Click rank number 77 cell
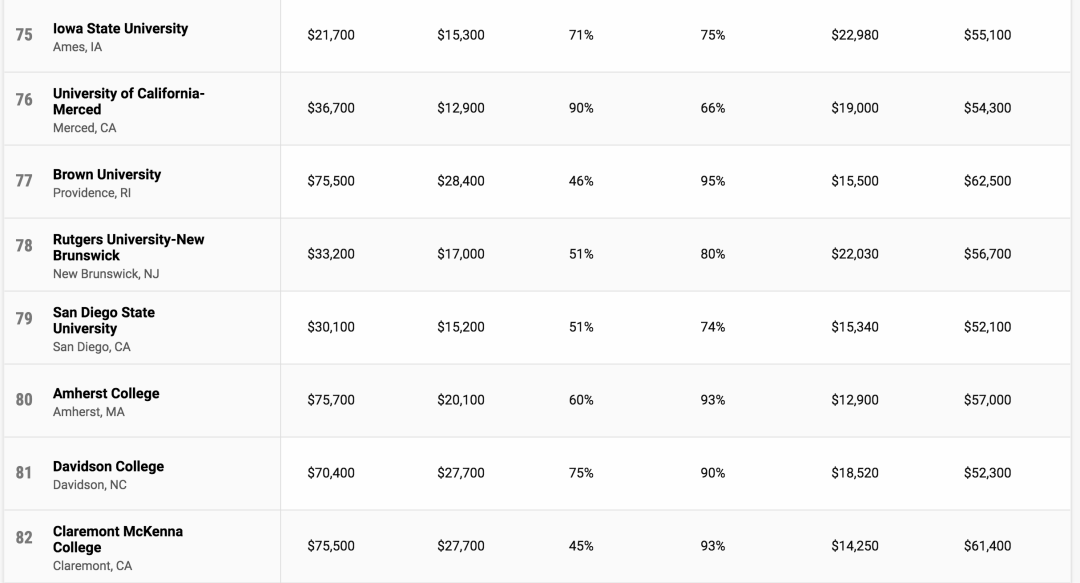The height and width of the screenshot is (583, 1080). pos(24,181)
